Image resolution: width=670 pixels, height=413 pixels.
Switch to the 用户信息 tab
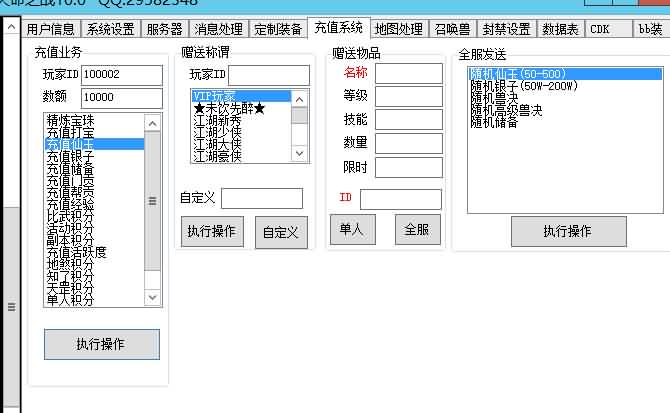coord(50,29)
